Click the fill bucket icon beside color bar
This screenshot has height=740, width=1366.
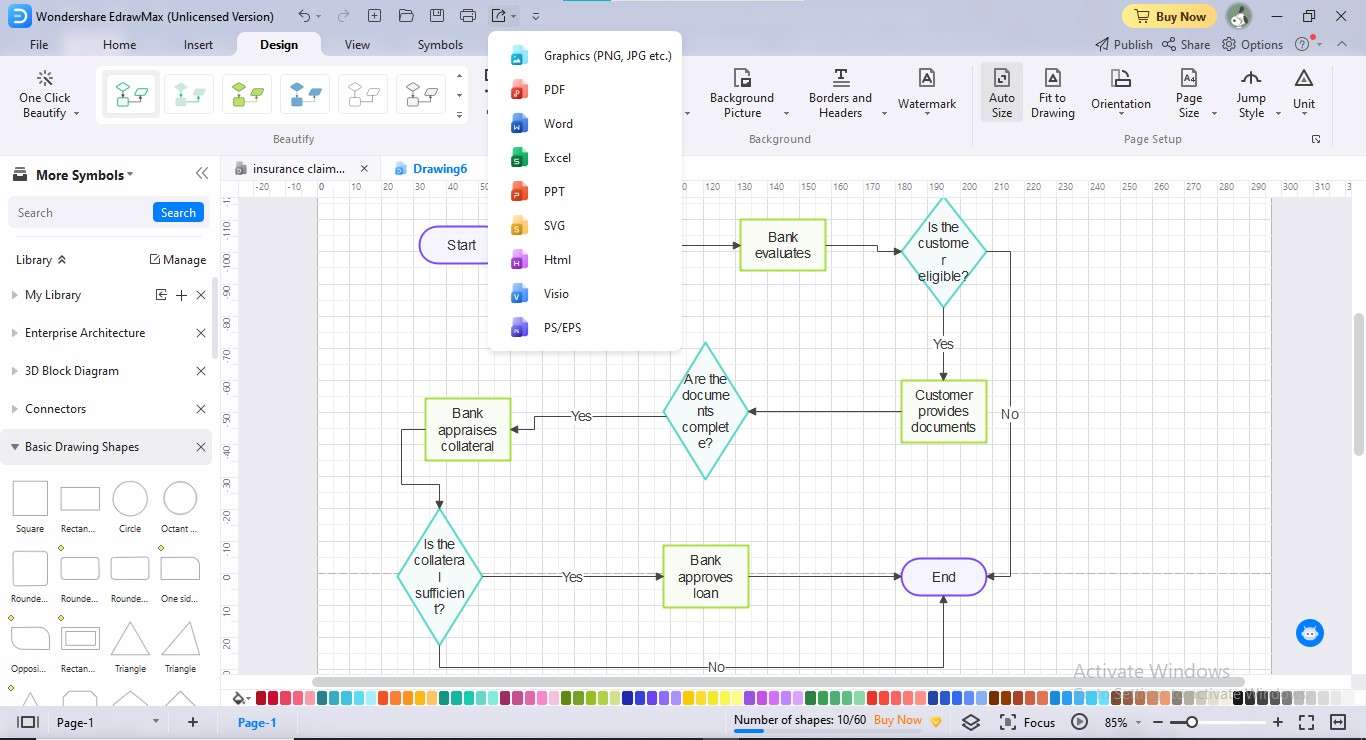click(x=239, y=698)
